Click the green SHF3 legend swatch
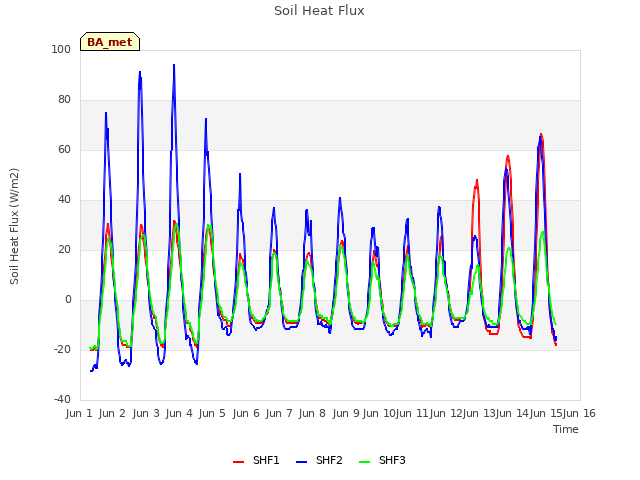 point(364,462)
